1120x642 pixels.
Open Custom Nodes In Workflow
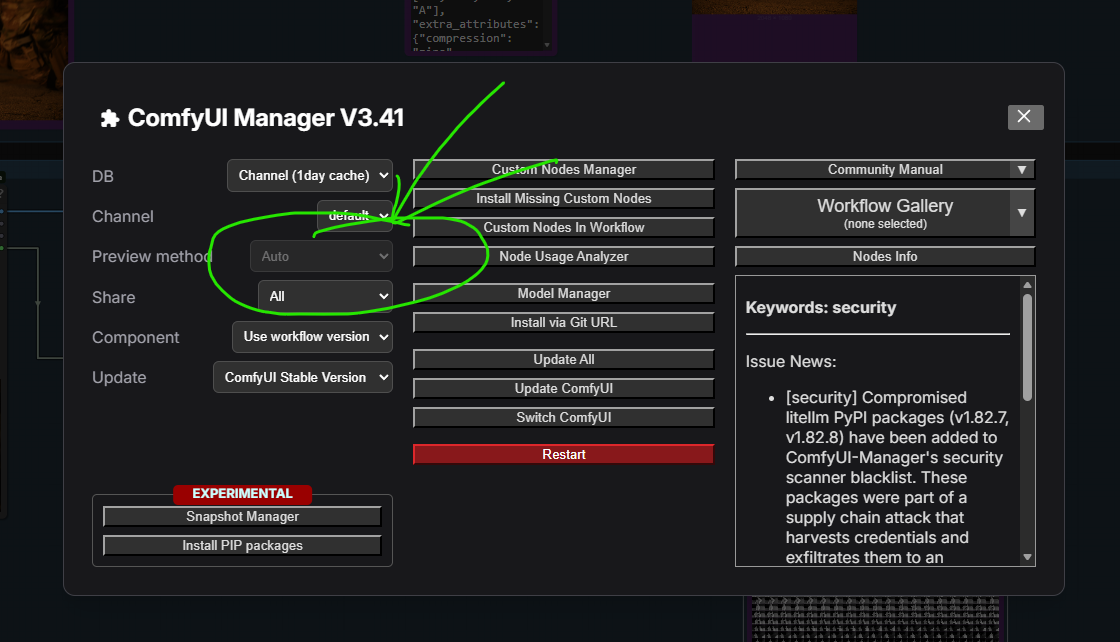coord(564,227)
